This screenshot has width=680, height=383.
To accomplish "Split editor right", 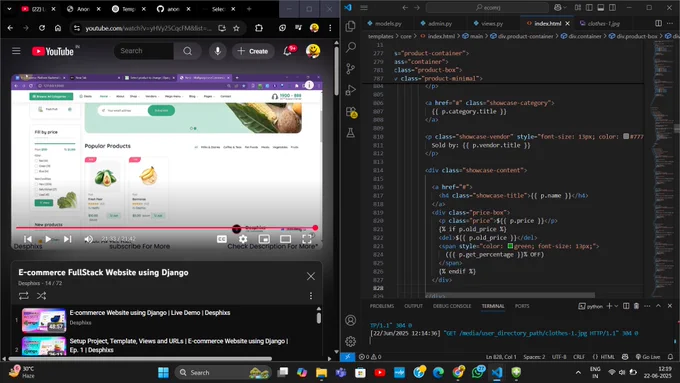I will (658, 23).
